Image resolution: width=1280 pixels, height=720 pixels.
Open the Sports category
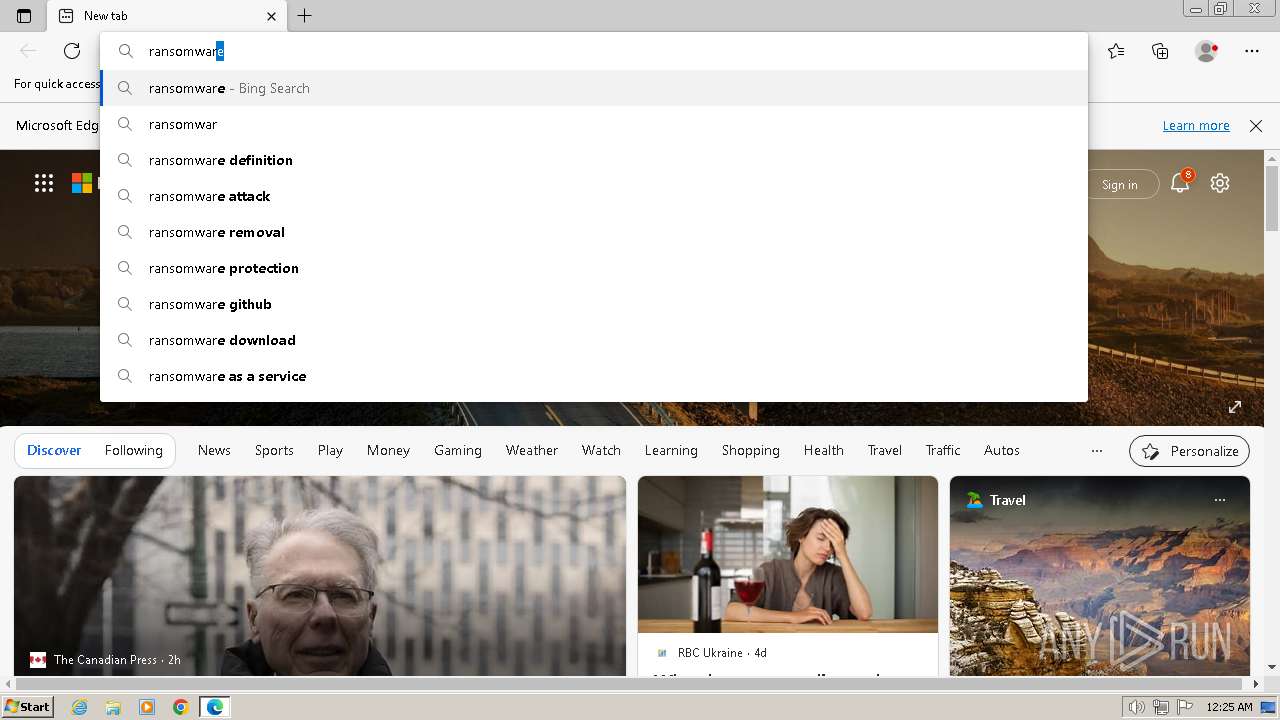pos(274,450)
